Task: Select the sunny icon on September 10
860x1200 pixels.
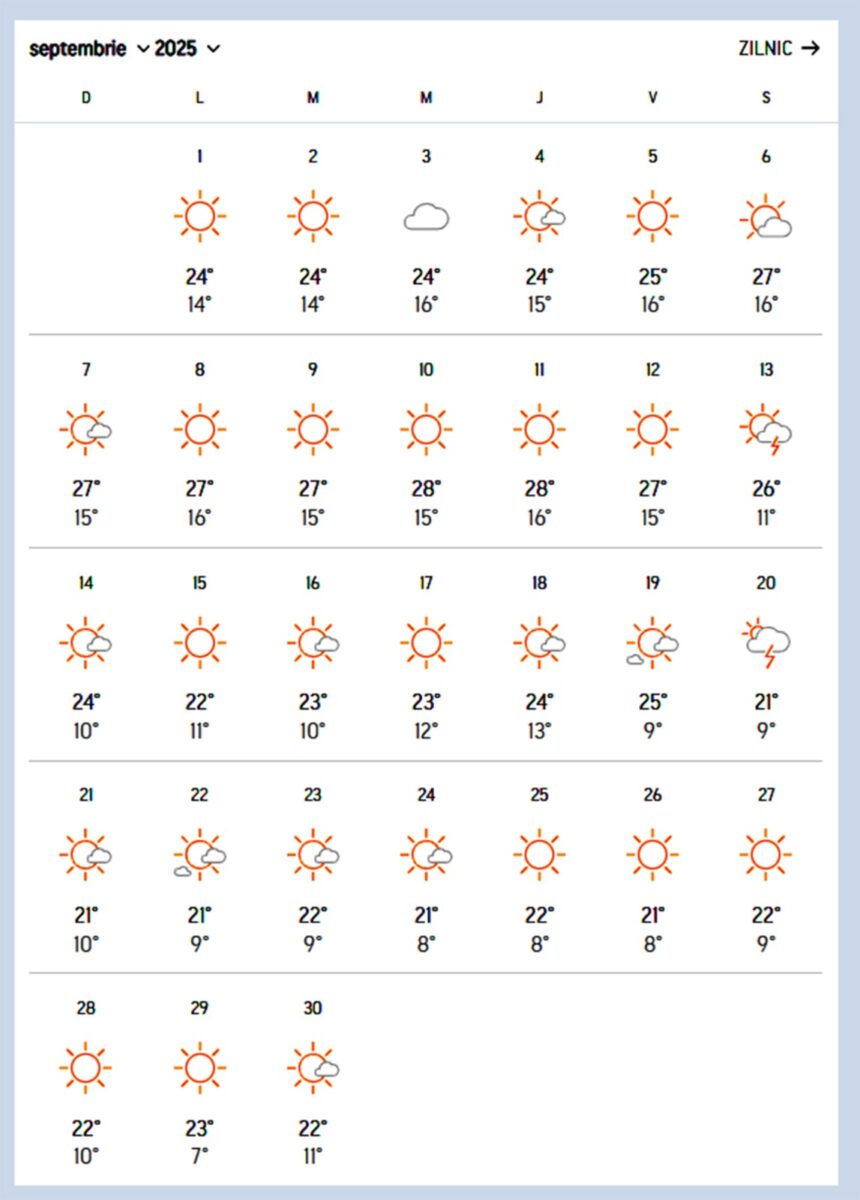Action: 426,429
